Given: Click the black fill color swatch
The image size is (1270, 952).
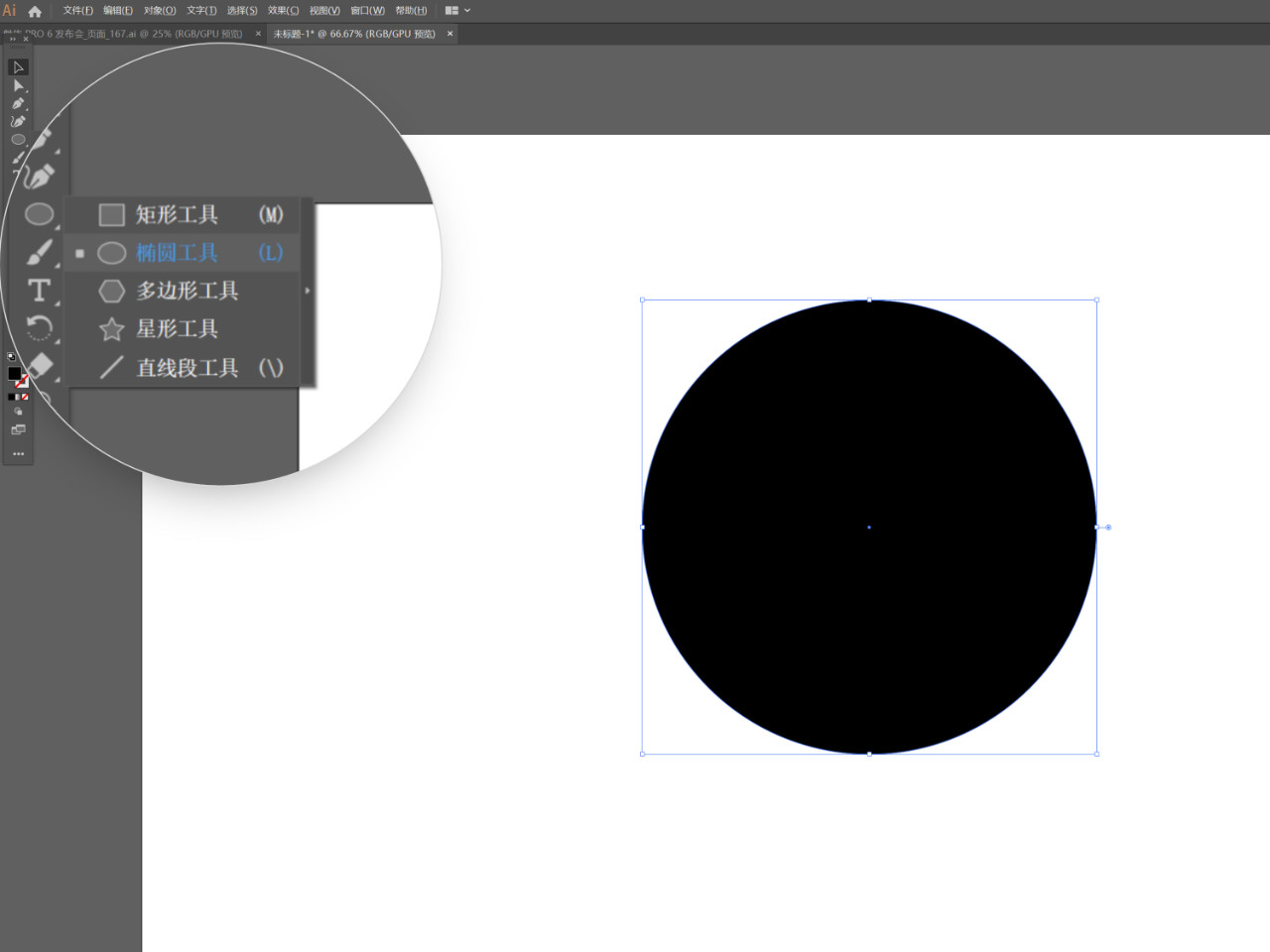Looking at the screenshot, I should click(14, 373).
